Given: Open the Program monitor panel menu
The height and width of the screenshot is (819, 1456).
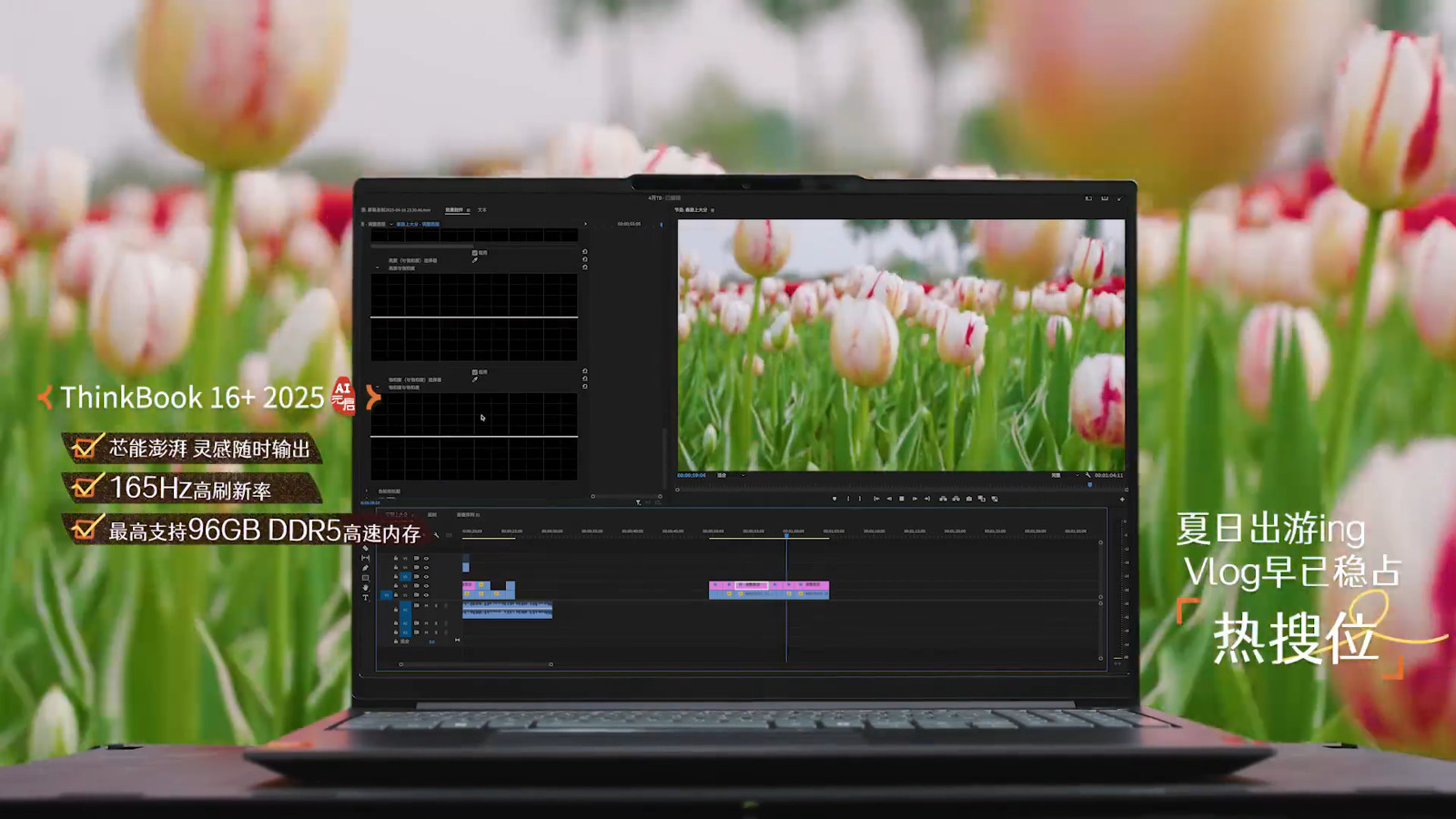Looking at the screenshot, I should pyautogui.click(x=713, y=210).
